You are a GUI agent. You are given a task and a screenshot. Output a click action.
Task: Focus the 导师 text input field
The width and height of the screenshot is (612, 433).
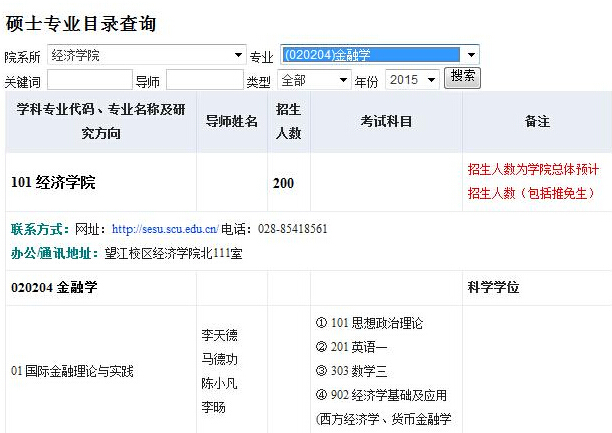coord(203,80)
